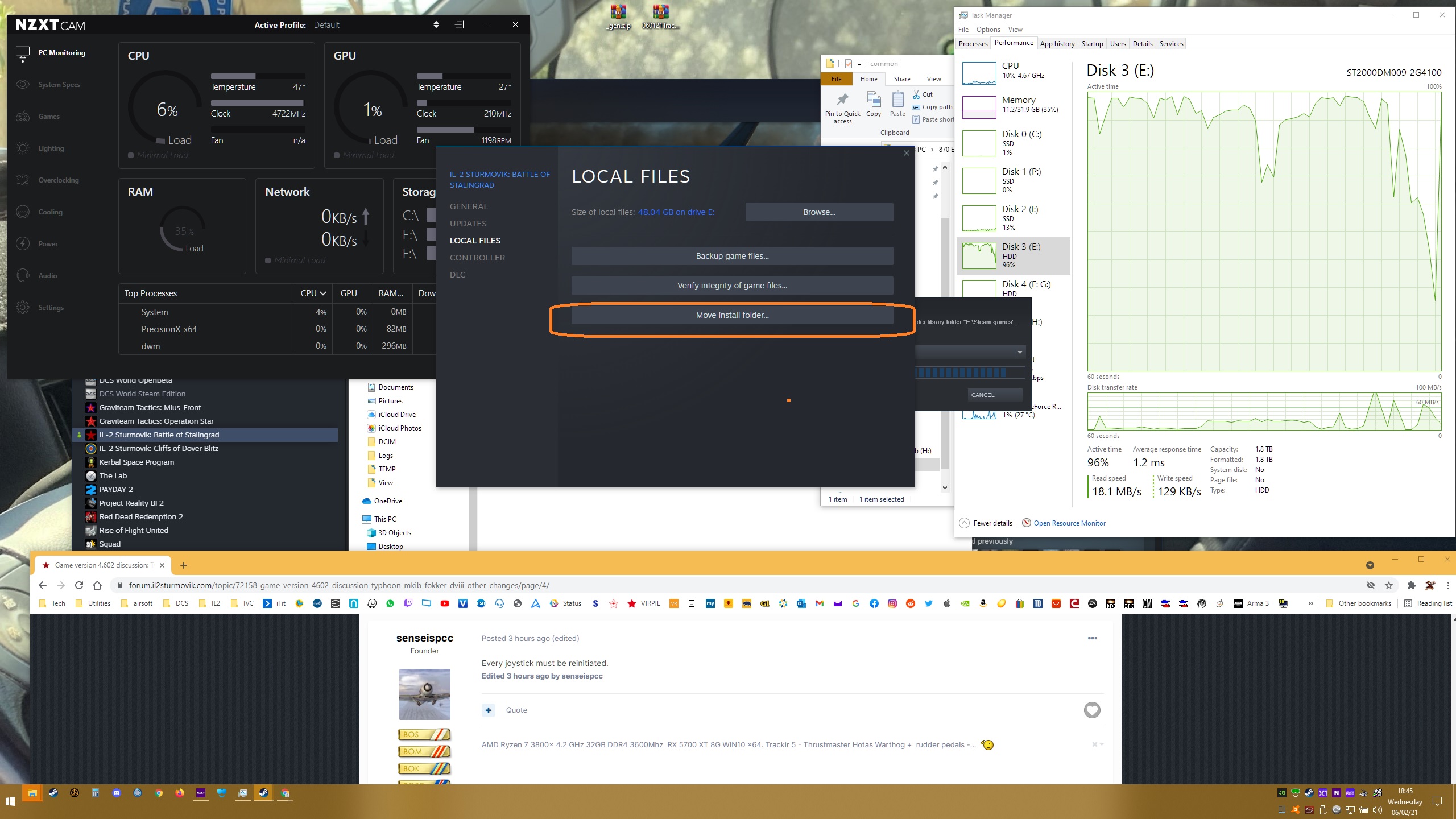Click the Chrome home icon
The height and width of the screenshot is (819, 1456).
(97, 585)
